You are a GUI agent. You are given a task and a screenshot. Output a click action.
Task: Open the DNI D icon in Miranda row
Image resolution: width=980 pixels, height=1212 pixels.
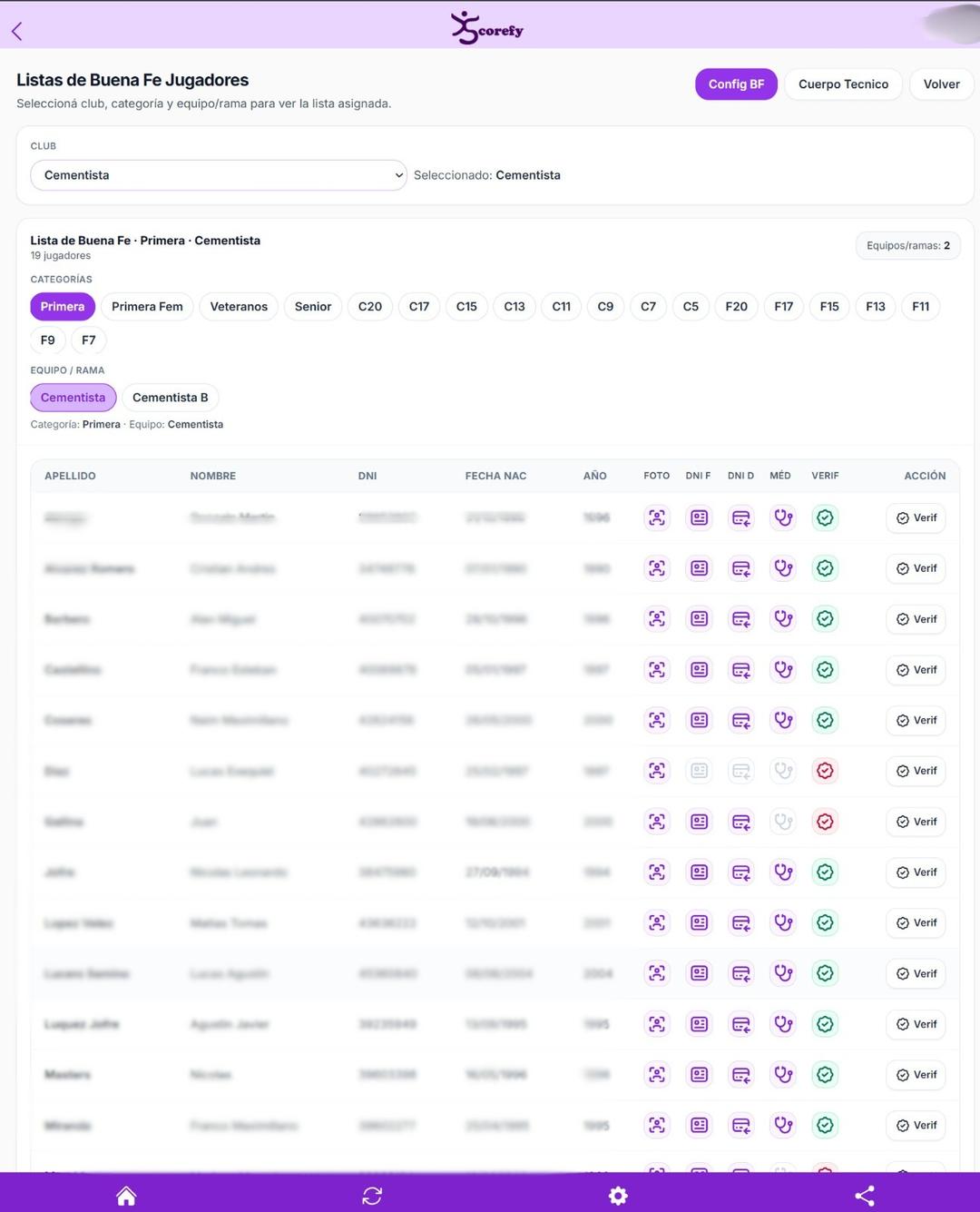pos(741,1126)
